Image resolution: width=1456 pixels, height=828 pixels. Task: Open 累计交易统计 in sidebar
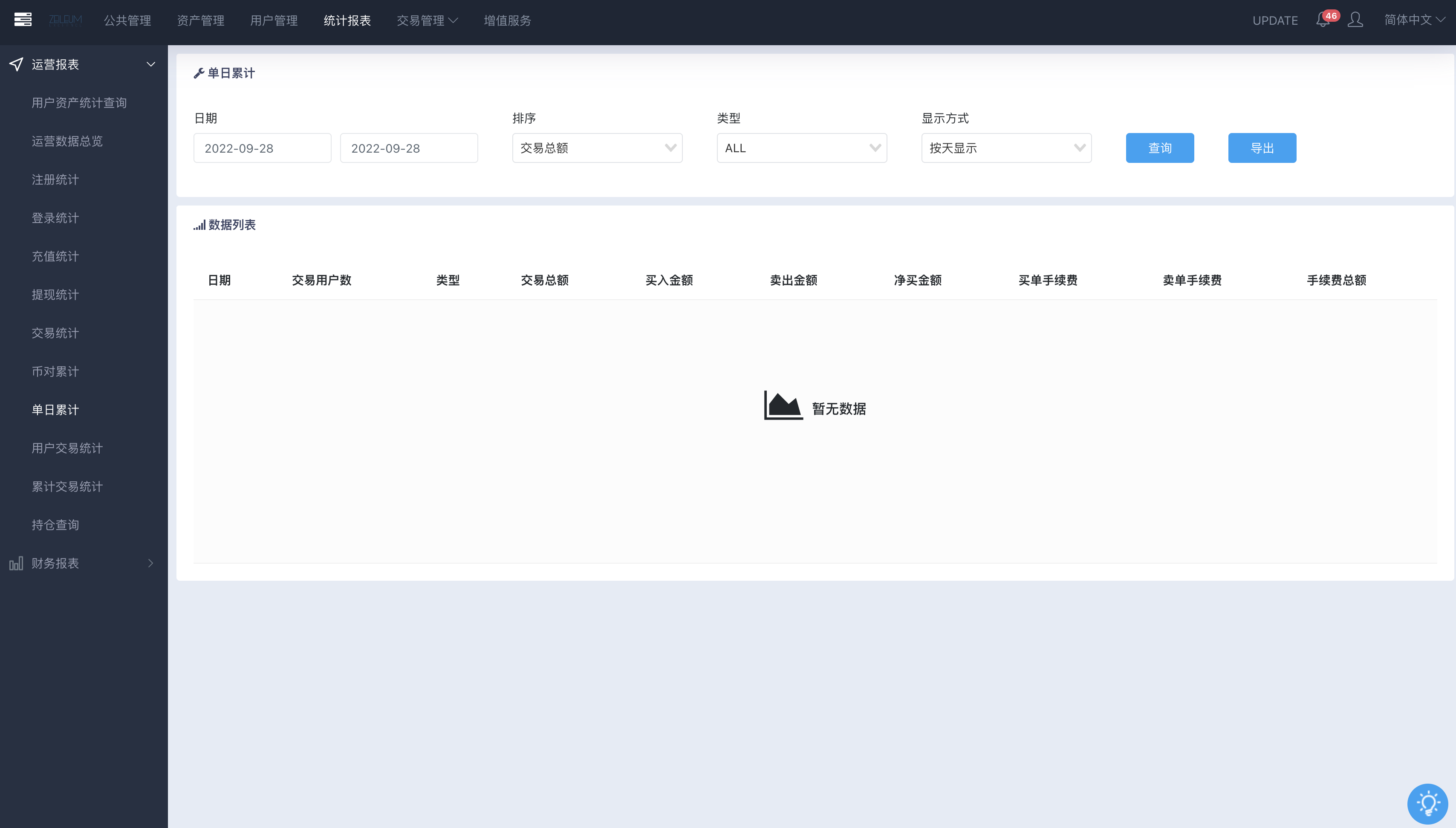tap(67, 487)
